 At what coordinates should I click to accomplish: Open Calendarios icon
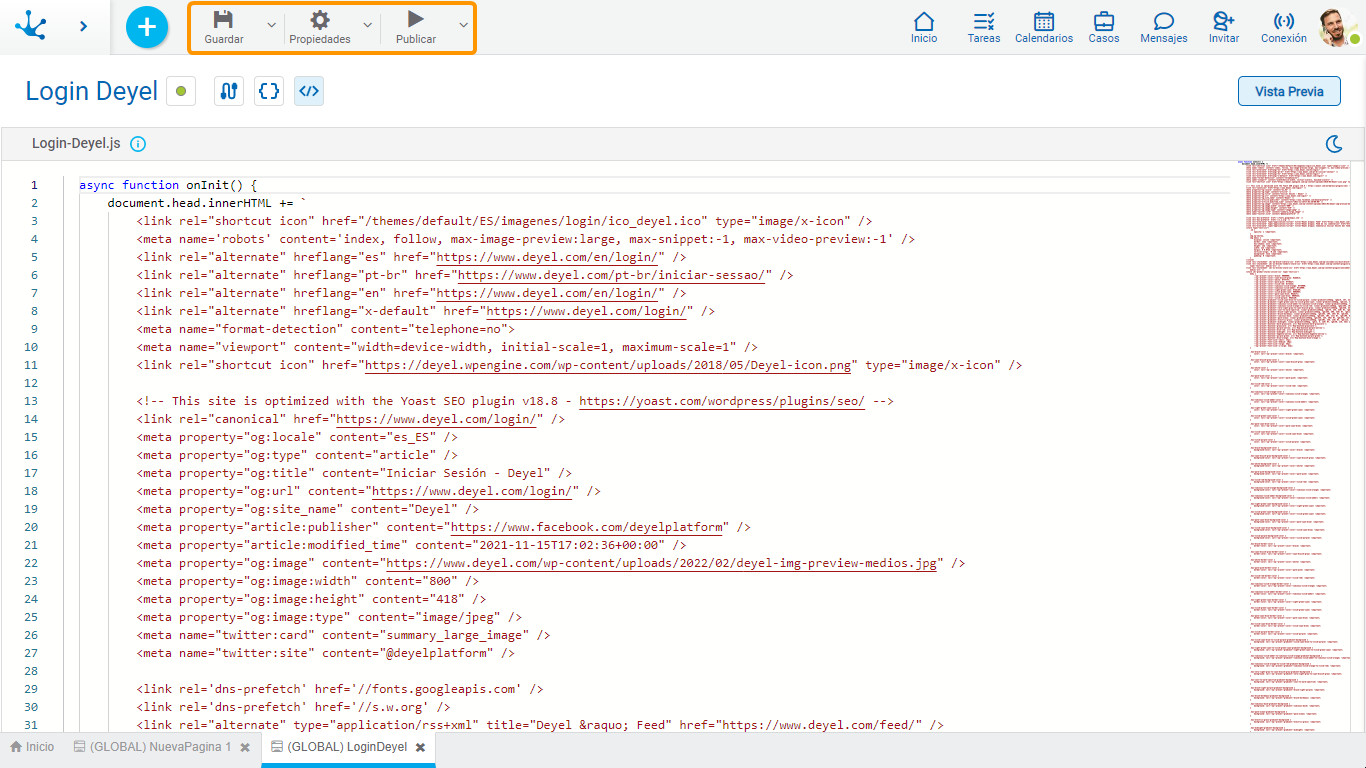(1044, 21)
